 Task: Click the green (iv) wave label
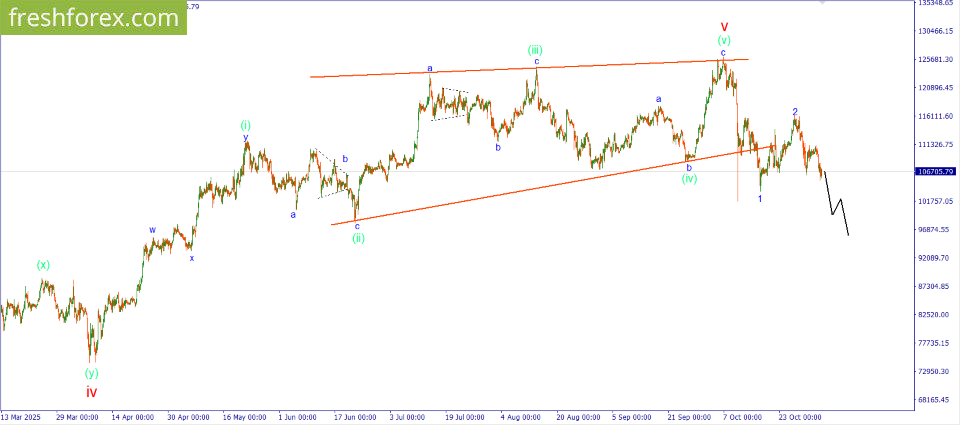point(689,179)
